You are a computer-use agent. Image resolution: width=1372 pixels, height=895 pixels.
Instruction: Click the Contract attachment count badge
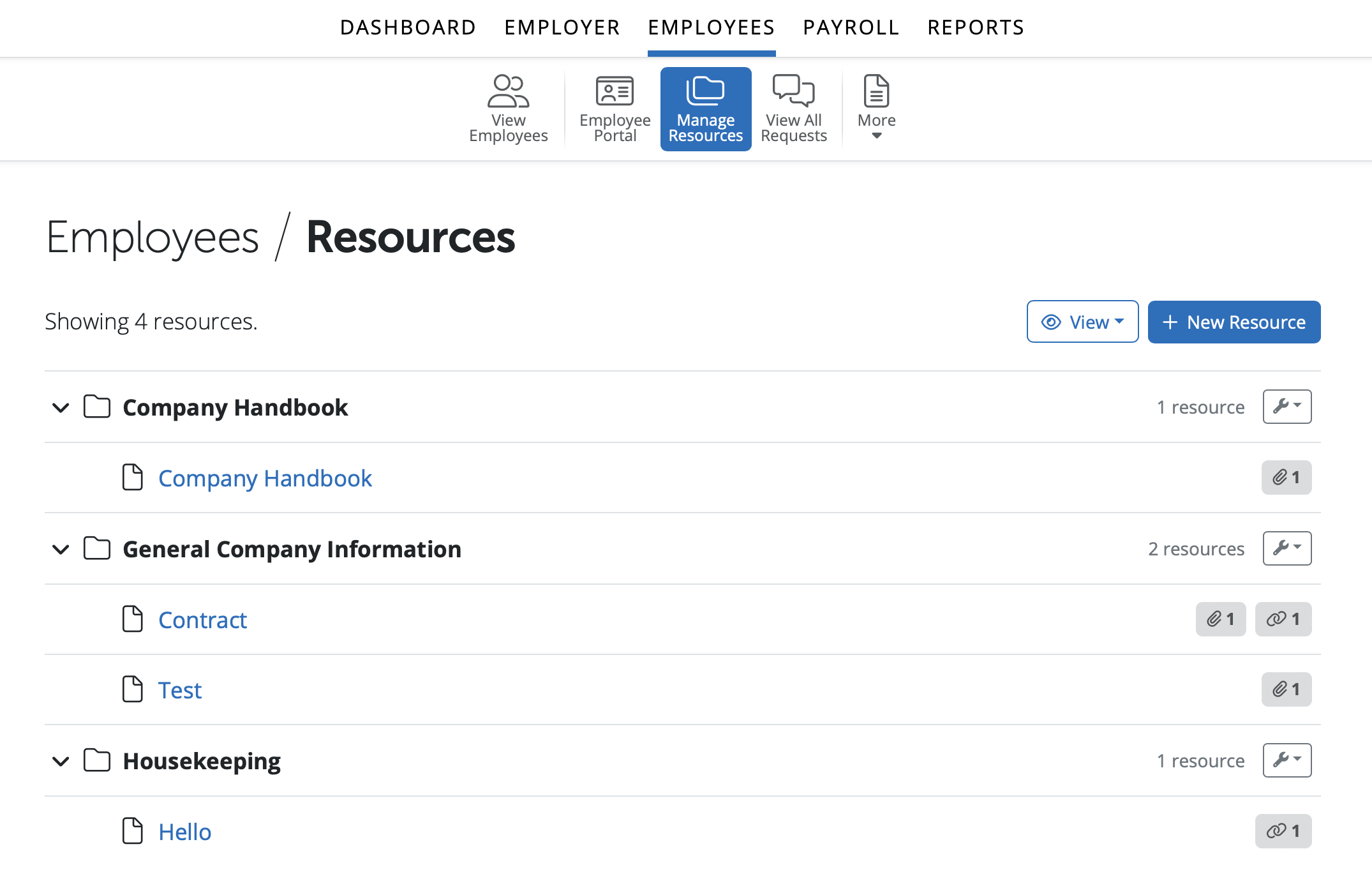(x=1220, y=619)
